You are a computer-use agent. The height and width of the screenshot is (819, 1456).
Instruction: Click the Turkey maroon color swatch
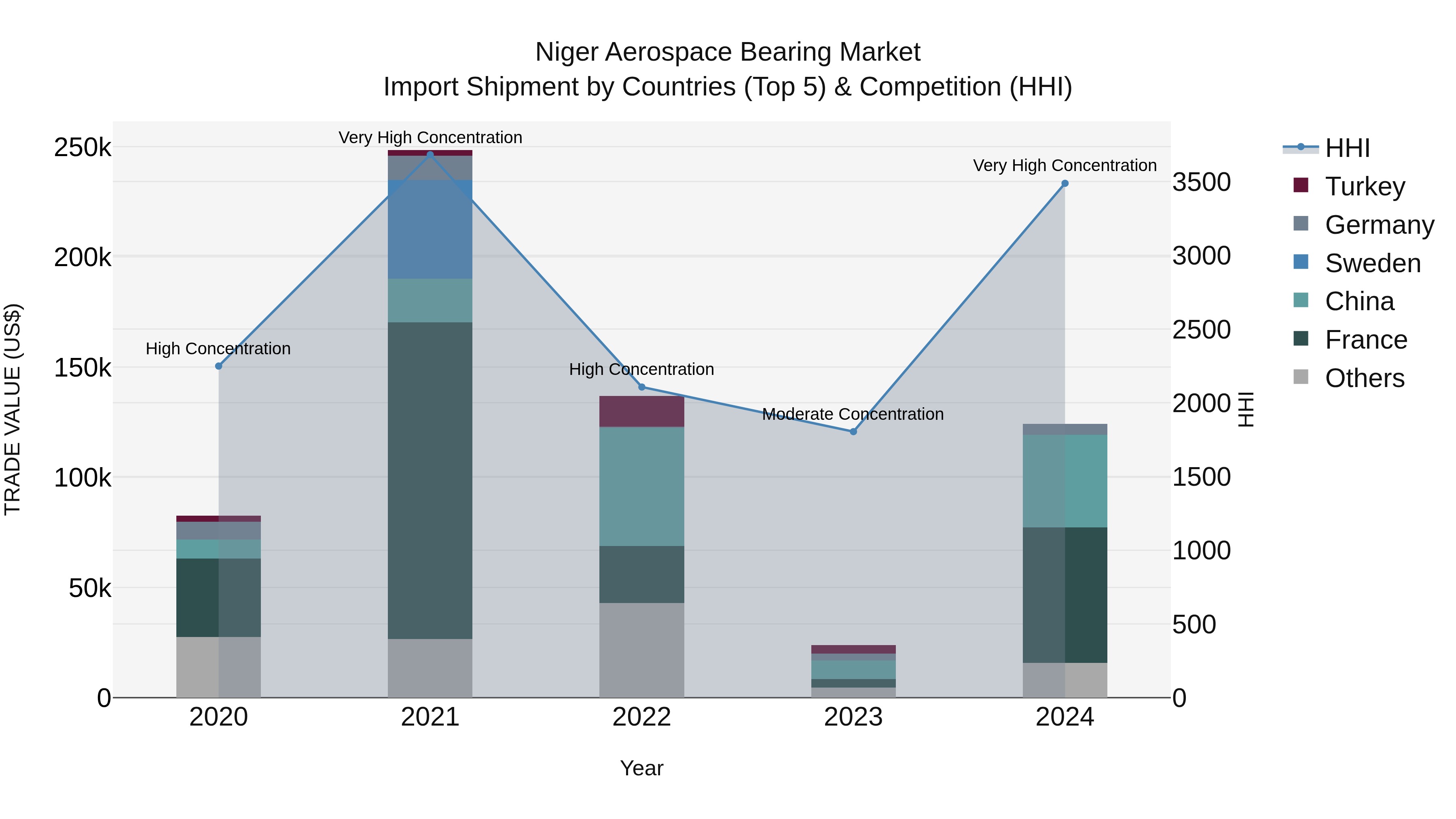click(x=1301, y=185)
